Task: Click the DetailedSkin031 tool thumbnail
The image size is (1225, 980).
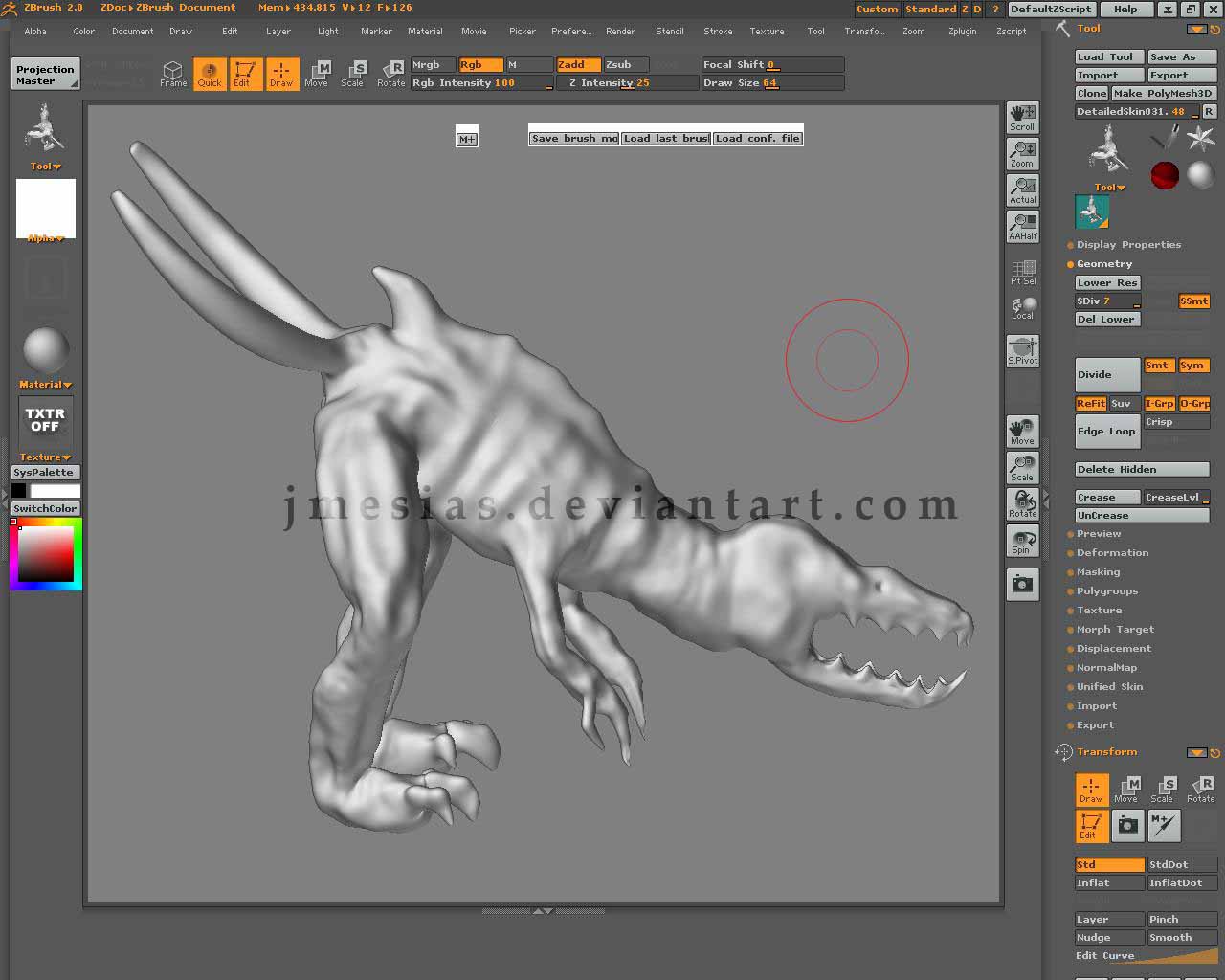Action: 1093,212
